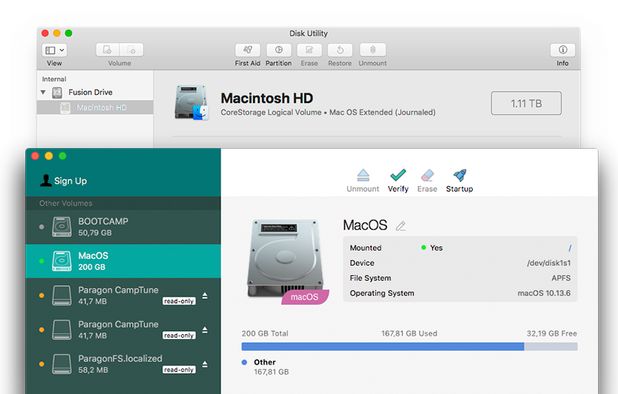The height and width of the screenshot is (394, 618).
Task: Click Unmount in Disk Utility toolbar
Action: (373, 50)
